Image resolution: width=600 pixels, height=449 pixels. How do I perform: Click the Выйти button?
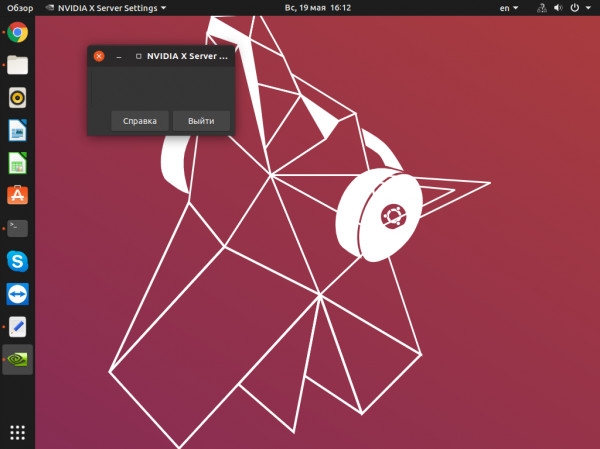click(201, 121)
